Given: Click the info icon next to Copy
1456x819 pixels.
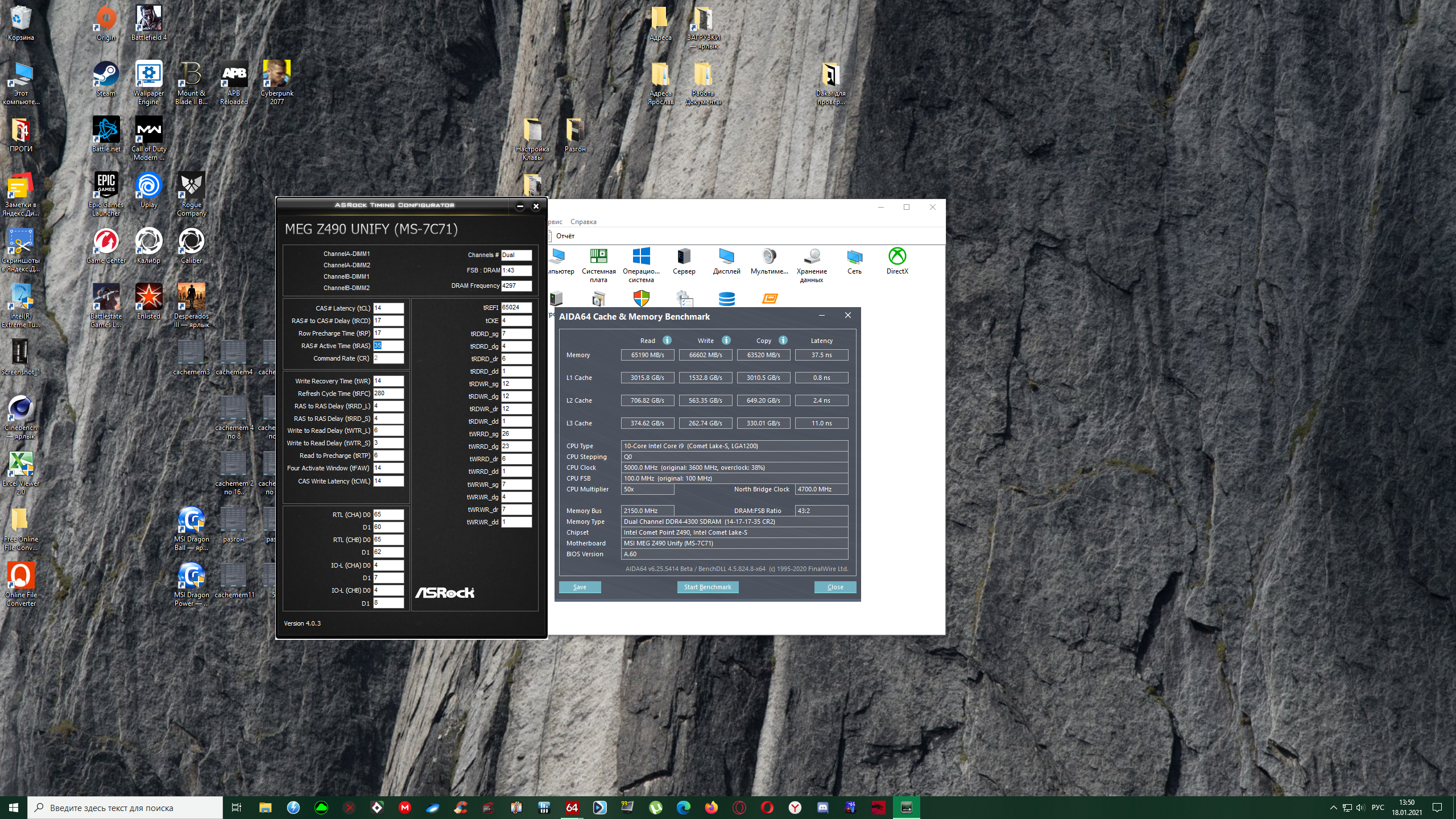Looking at the screenshot, I should [783, 340].
